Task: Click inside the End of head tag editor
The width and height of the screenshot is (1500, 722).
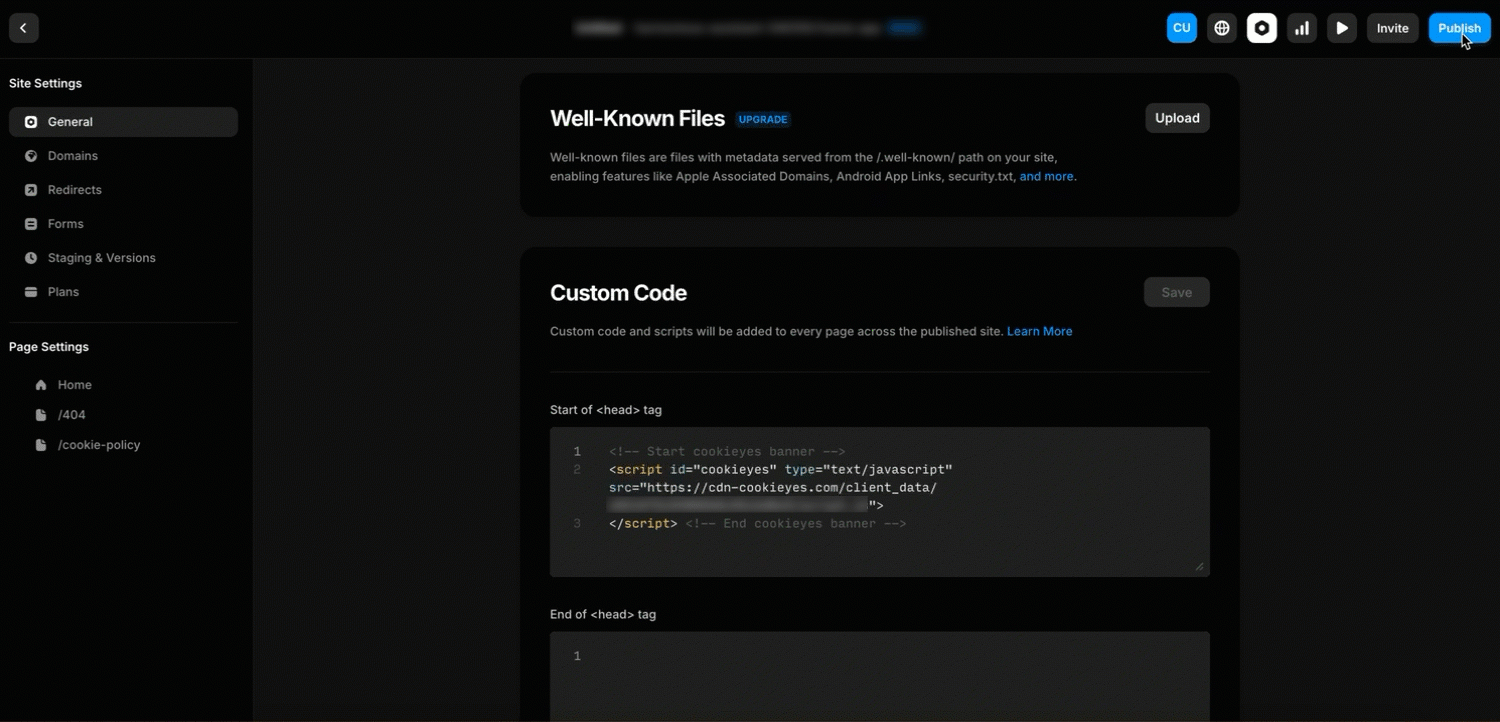Action: tap(879, 670)
